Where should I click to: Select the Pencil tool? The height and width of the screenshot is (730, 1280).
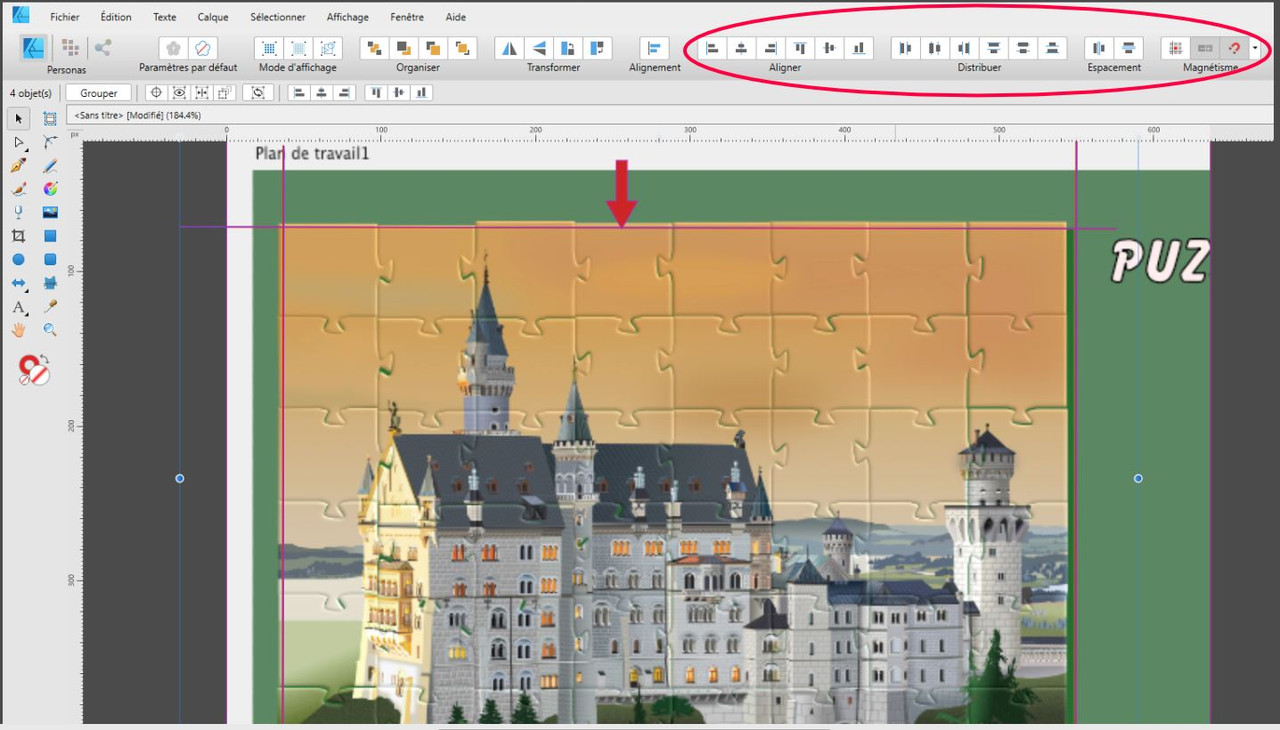click(x=50, y=166)
